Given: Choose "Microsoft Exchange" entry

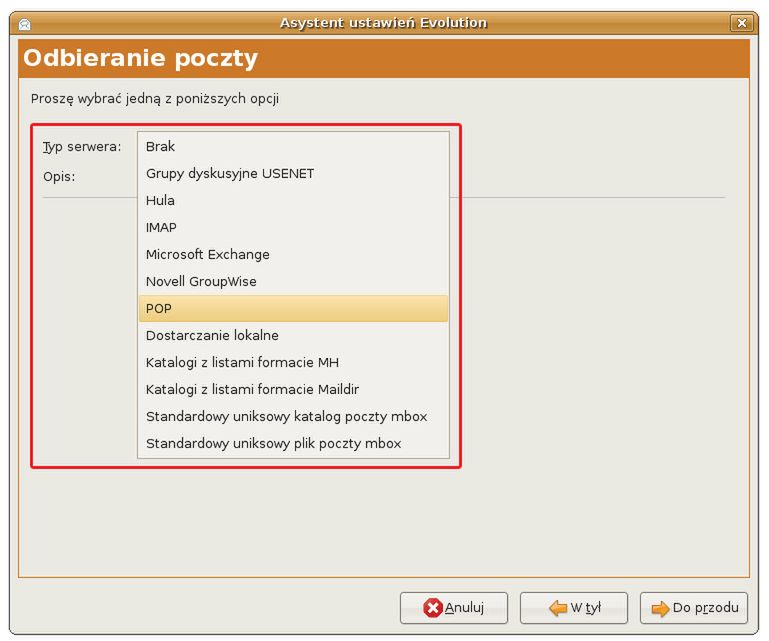Looking at the screenshot, I should pos(293,254).
